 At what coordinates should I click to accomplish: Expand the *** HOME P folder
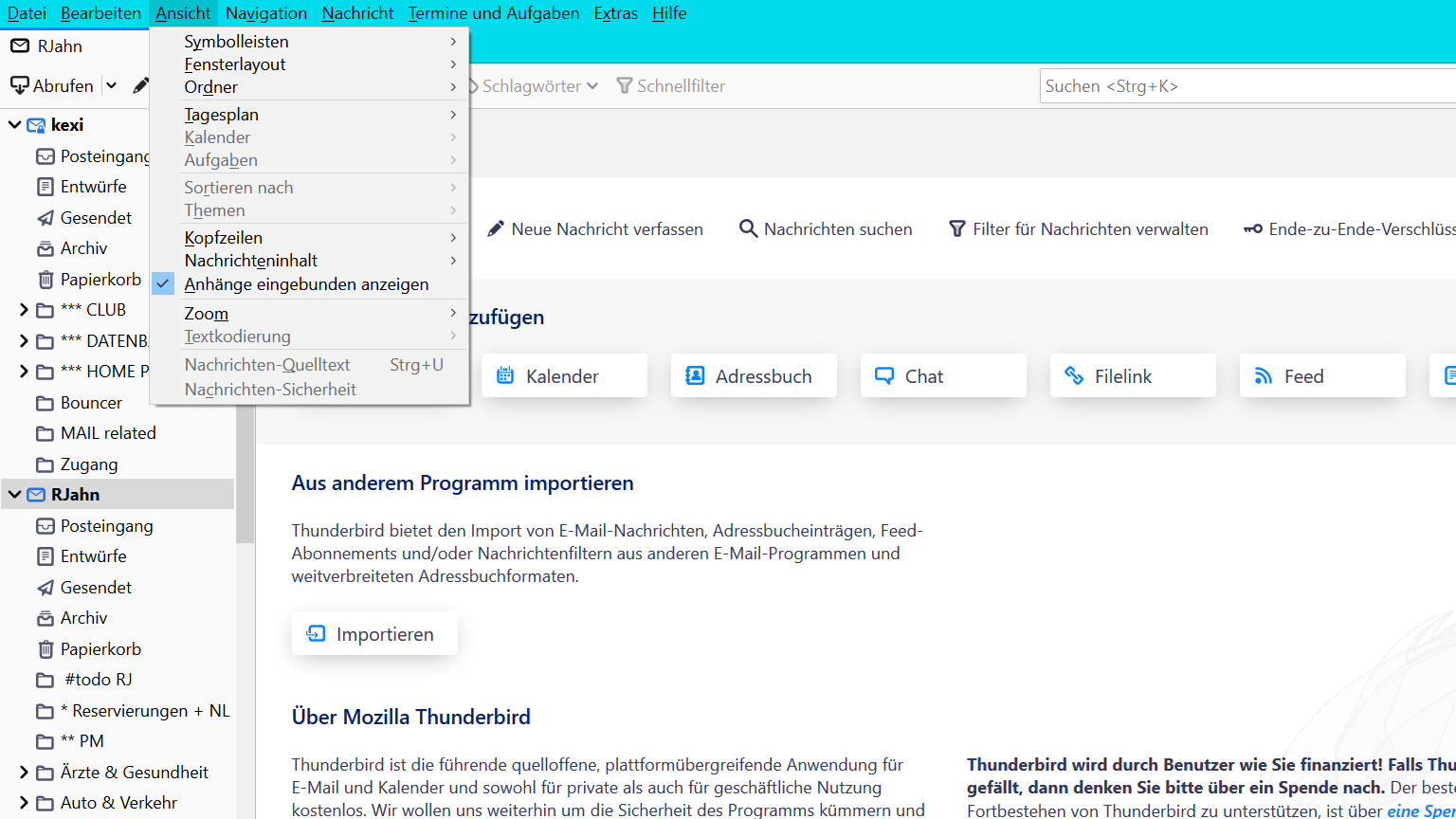[25, 372]
